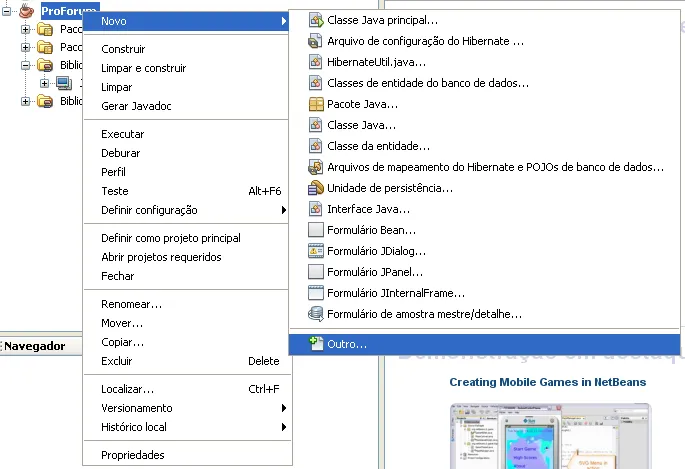Select Executar in the context menu
The width and height of the screenshot is (685, 469).
pyautogui.click(x=188, y=134)
